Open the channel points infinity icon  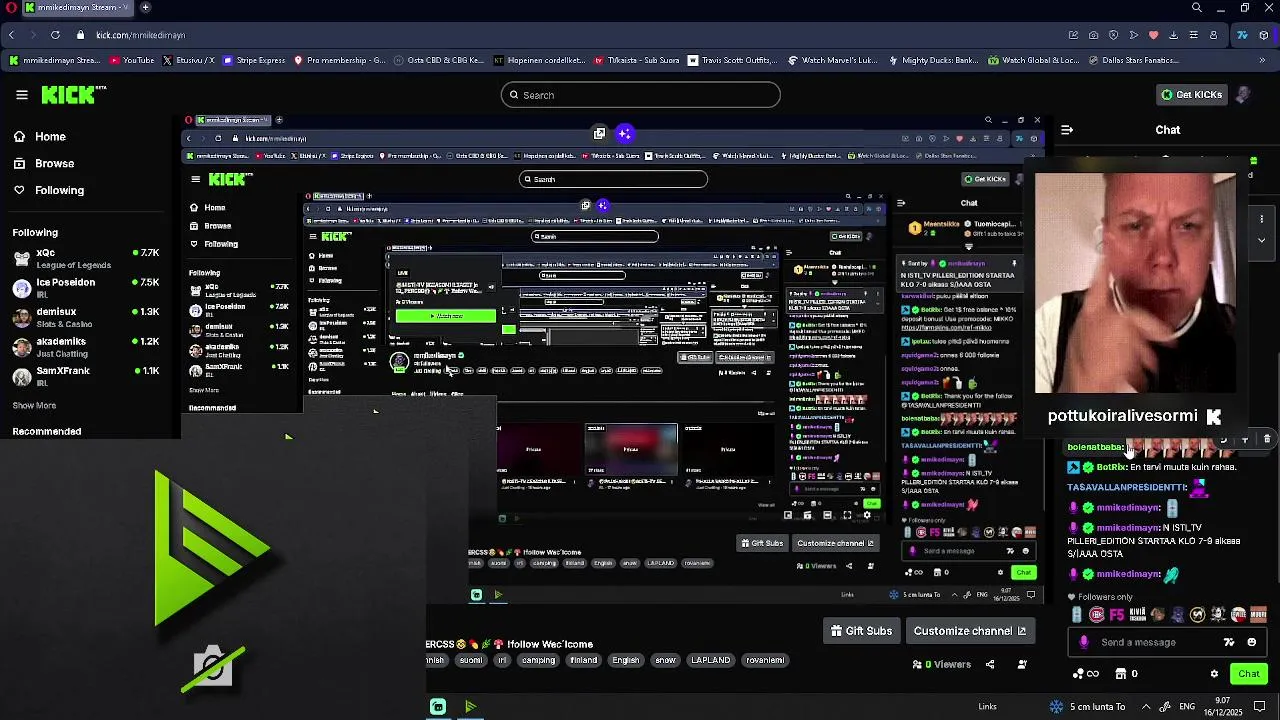(x=1085, y=674)
